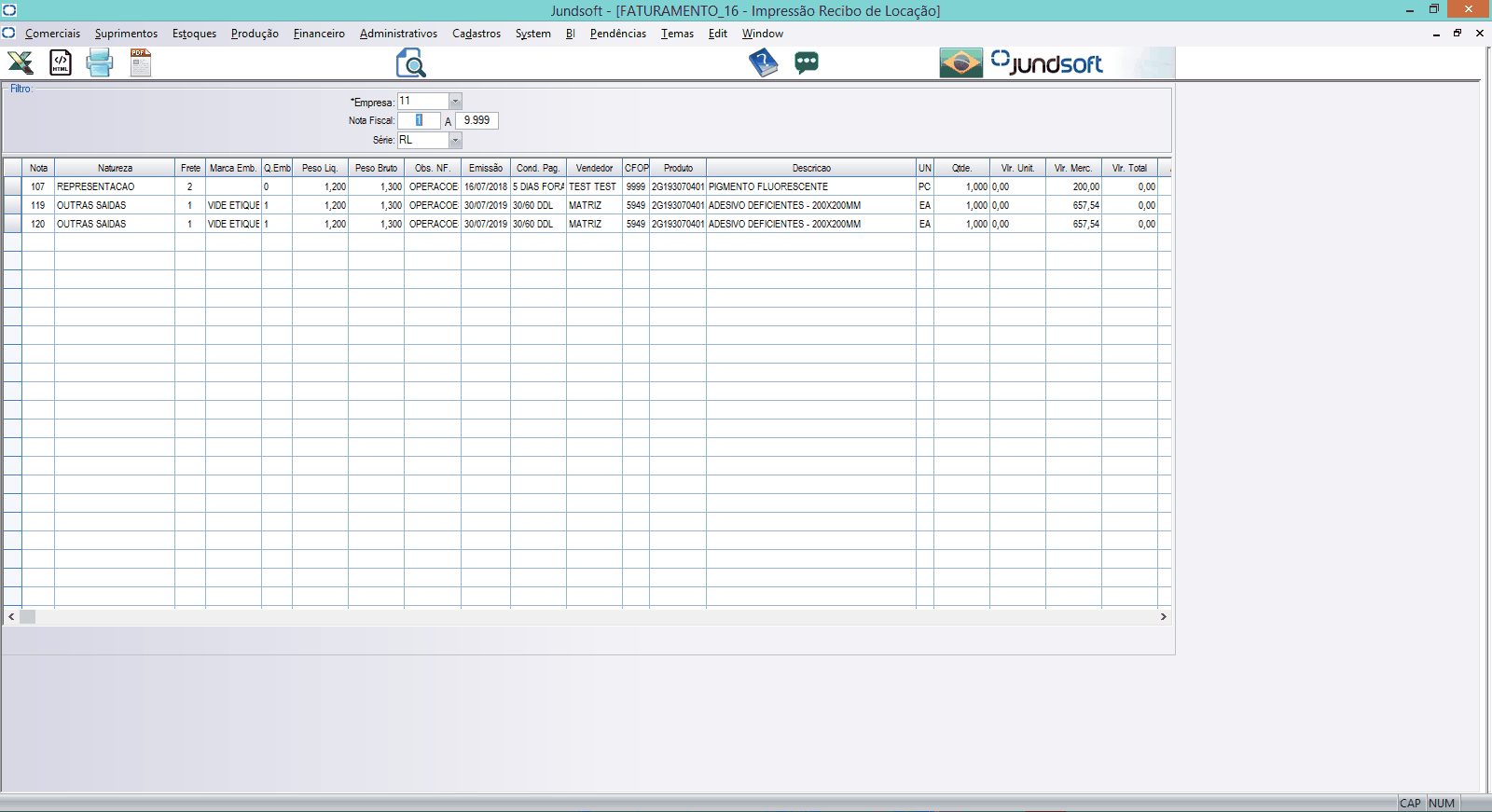
Task: Export the report as HTML file
Action: (61, 62)
